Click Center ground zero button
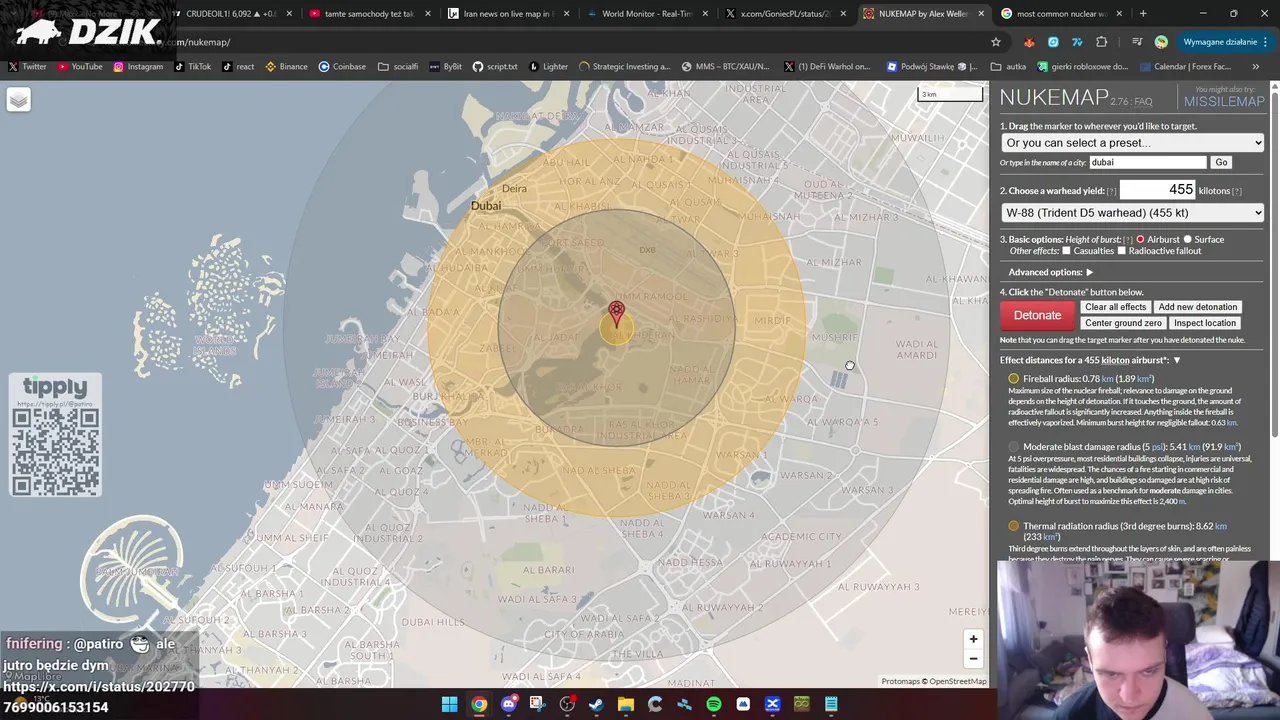 point(1123,323)
